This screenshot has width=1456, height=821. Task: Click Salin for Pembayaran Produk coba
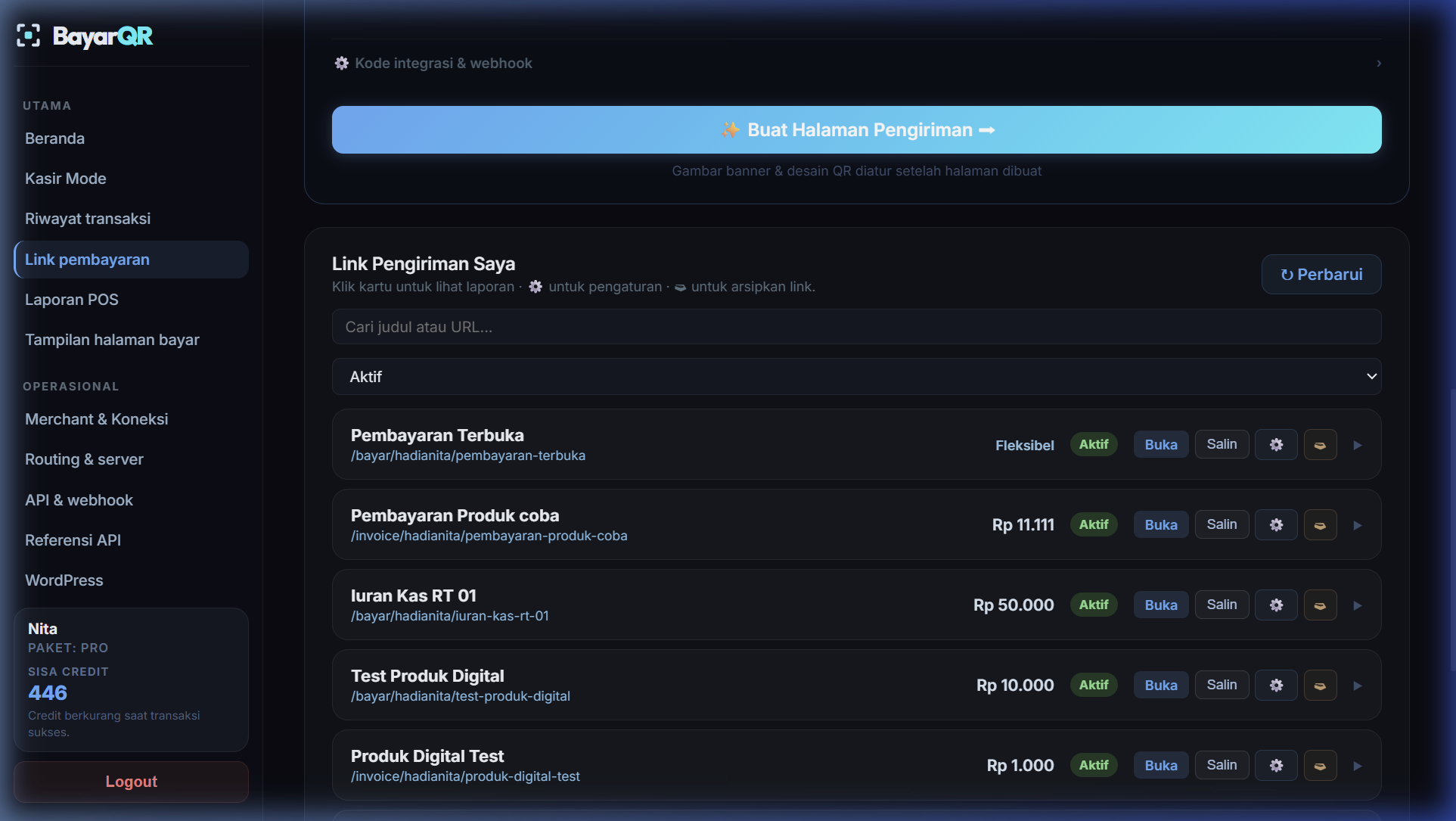coord(1222,524)
